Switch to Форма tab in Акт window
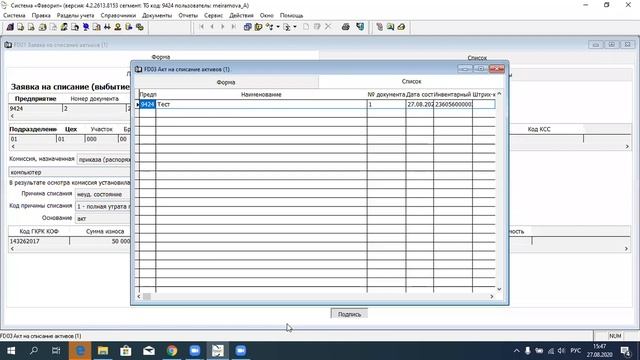640x360 pixels. coord(226,82)
